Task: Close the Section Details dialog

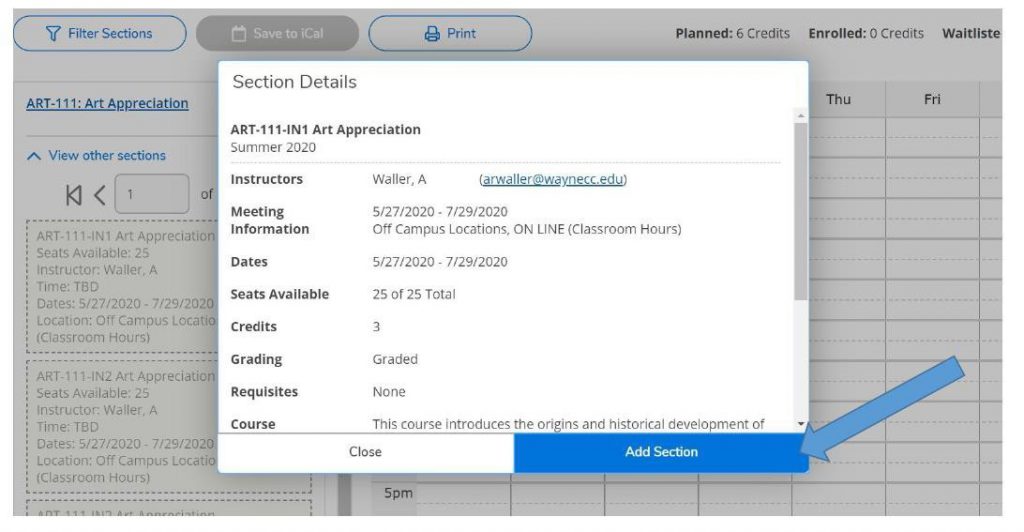Action: point(365,452)
